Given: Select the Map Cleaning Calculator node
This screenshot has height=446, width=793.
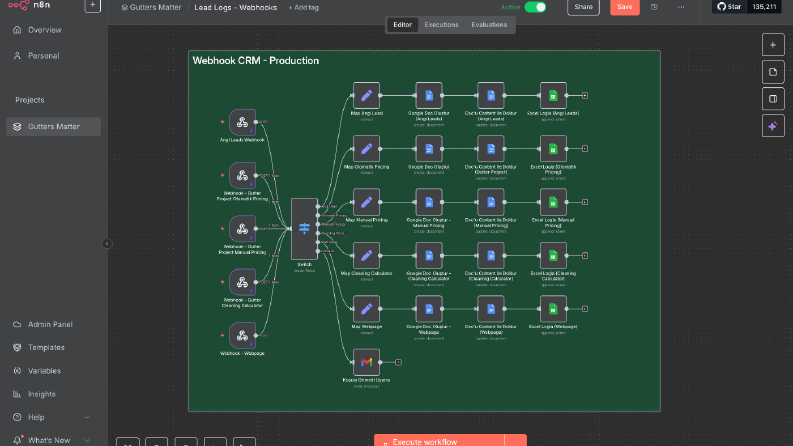Looking at the screenshot, I should [x=366, y=255].
